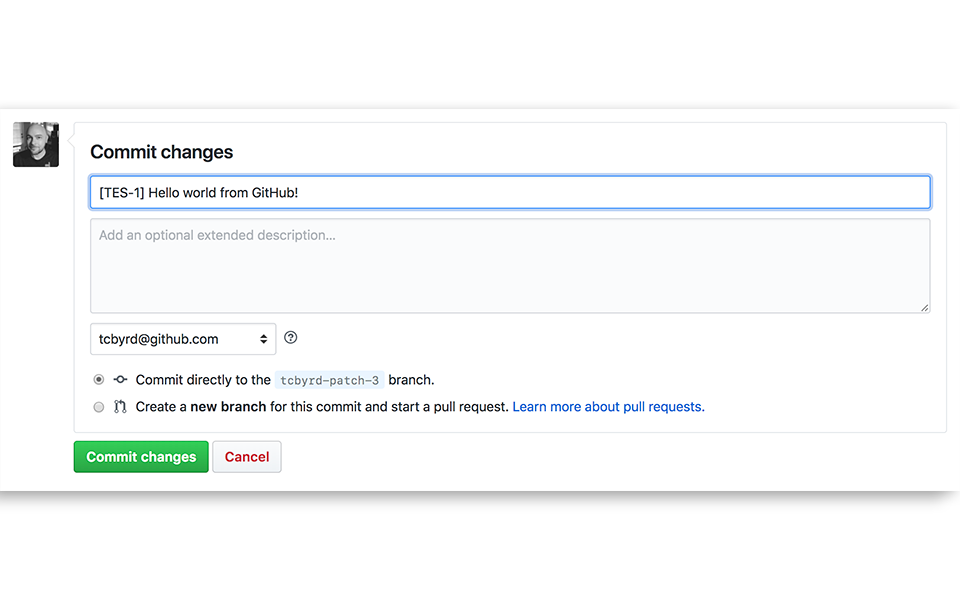Open the question mark help tooltip

point(290,338)
